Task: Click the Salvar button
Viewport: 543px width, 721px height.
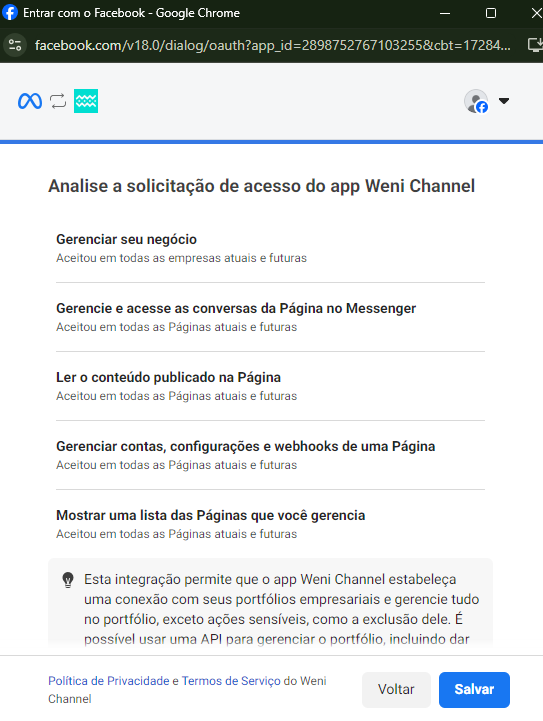Action: point(474,689)
